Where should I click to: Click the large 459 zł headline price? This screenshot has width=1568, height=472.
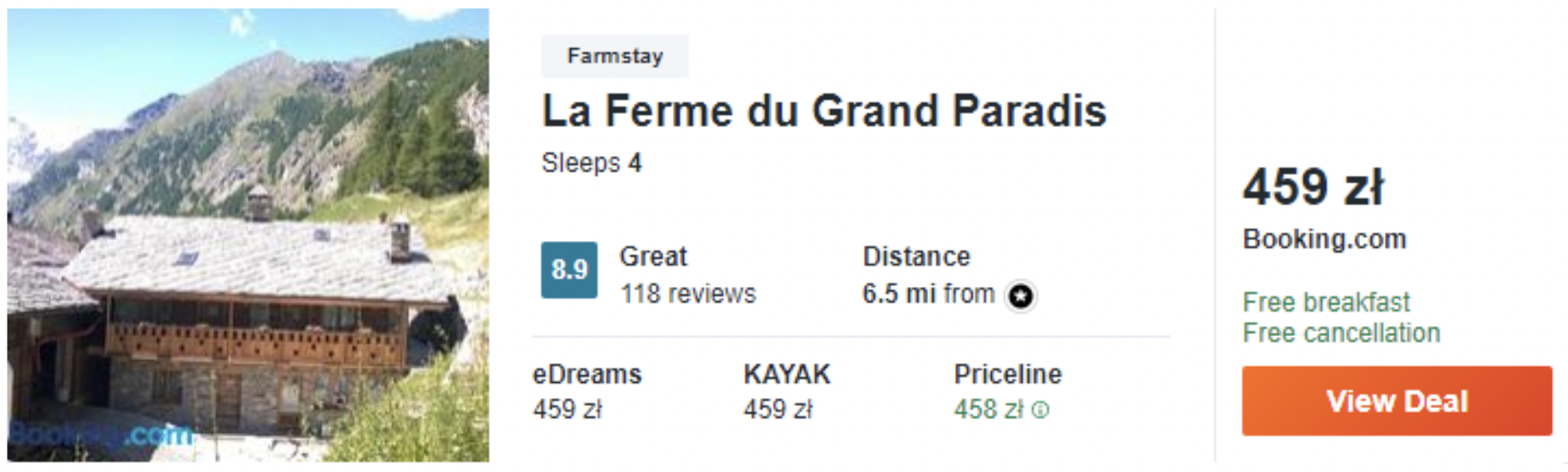(1313, 188)
